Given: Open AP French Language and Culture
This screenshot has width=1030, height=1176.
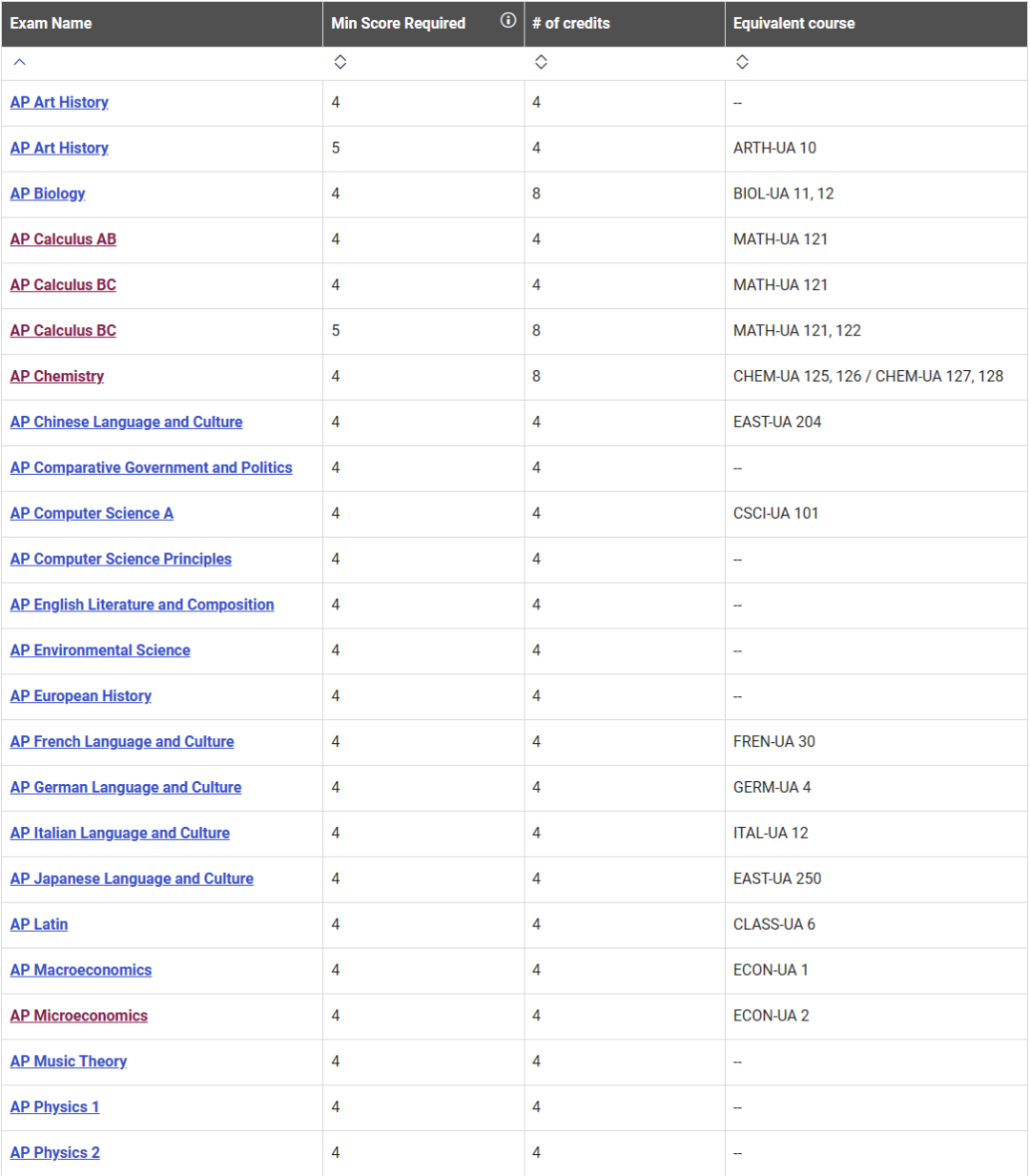Looking at the screenshot, I should pyautogui.click(x=122, y=742).
